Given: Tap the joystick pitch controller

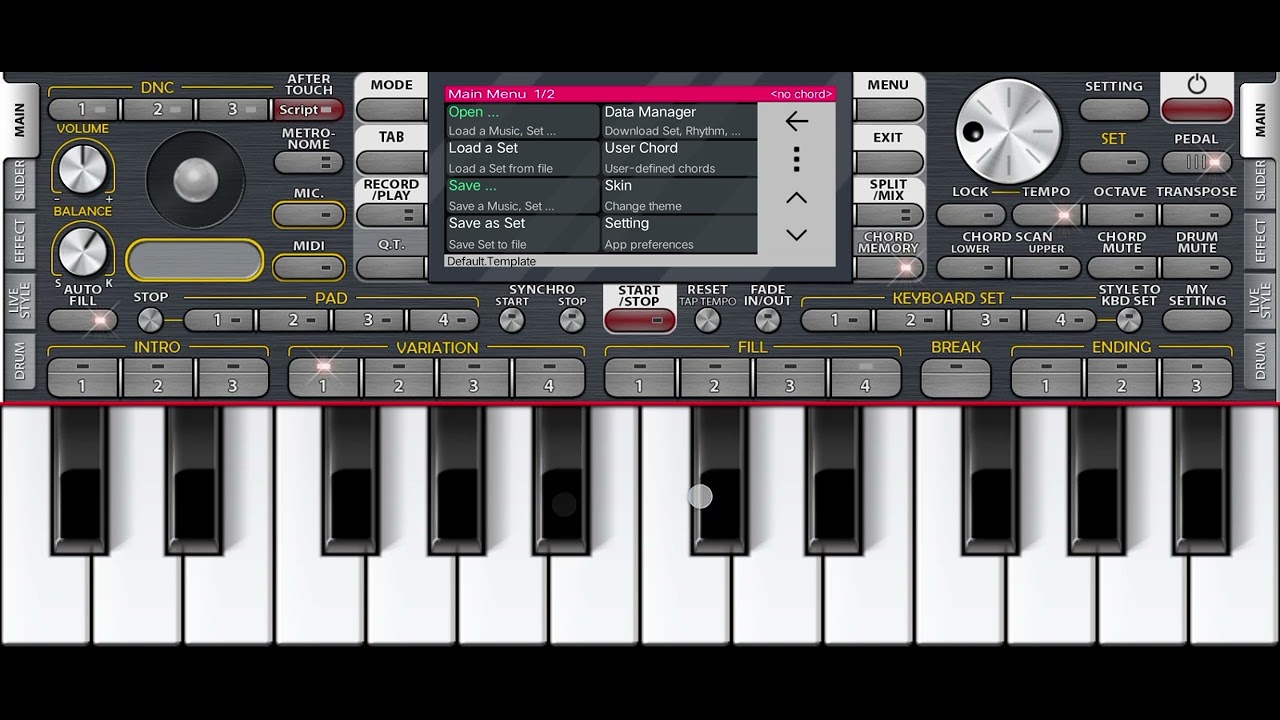Looking at the screenshot, I should [x=195, y=180].
